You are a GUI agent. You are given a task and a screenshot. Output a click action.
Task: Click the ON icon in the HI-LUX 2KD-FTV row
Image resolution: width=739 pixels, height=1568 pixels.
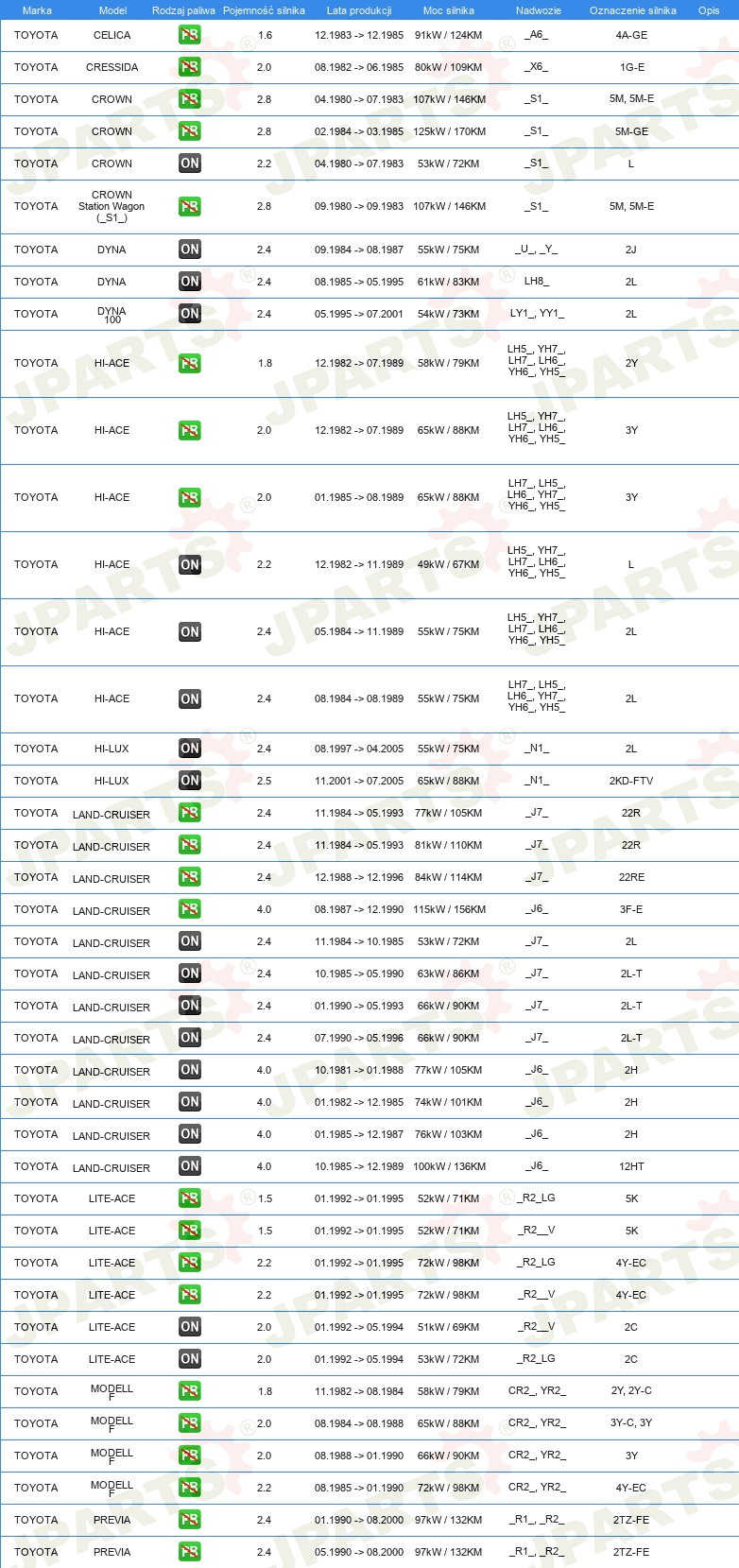(190, 781)
